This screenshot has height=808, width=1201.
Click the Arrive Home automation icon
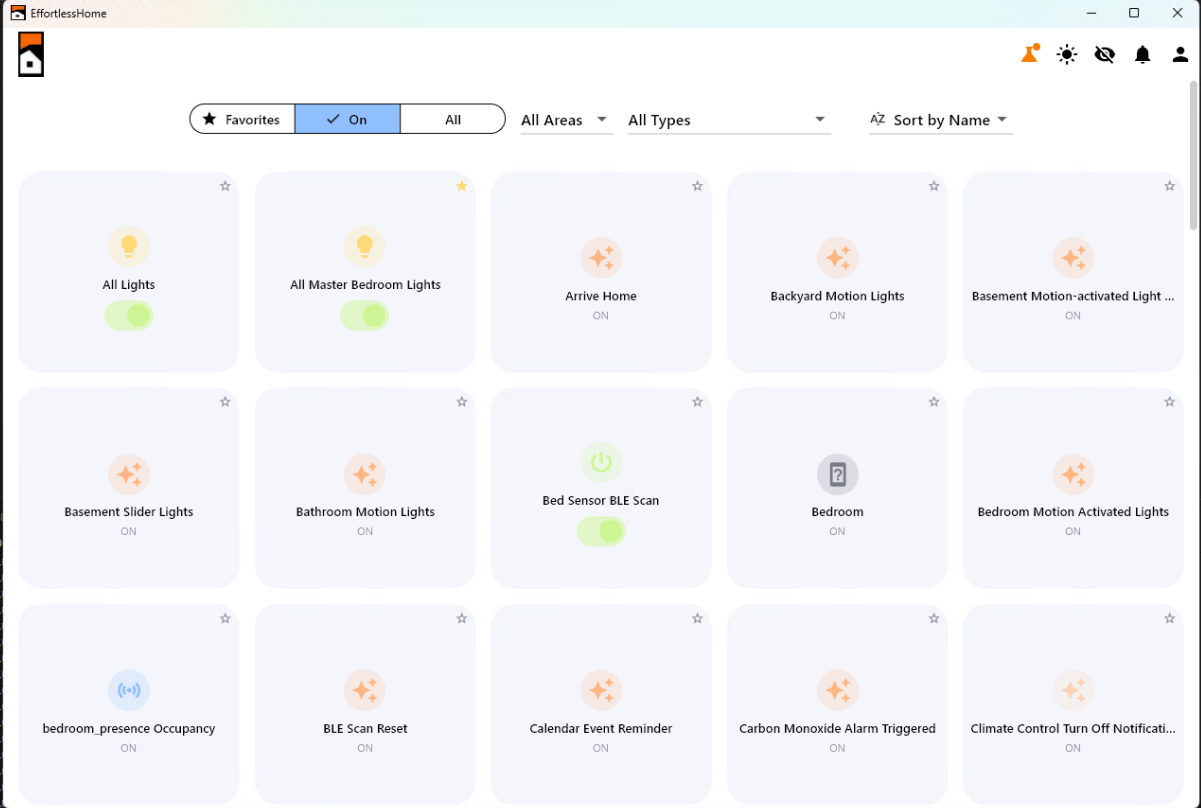(x=601, y=257)
